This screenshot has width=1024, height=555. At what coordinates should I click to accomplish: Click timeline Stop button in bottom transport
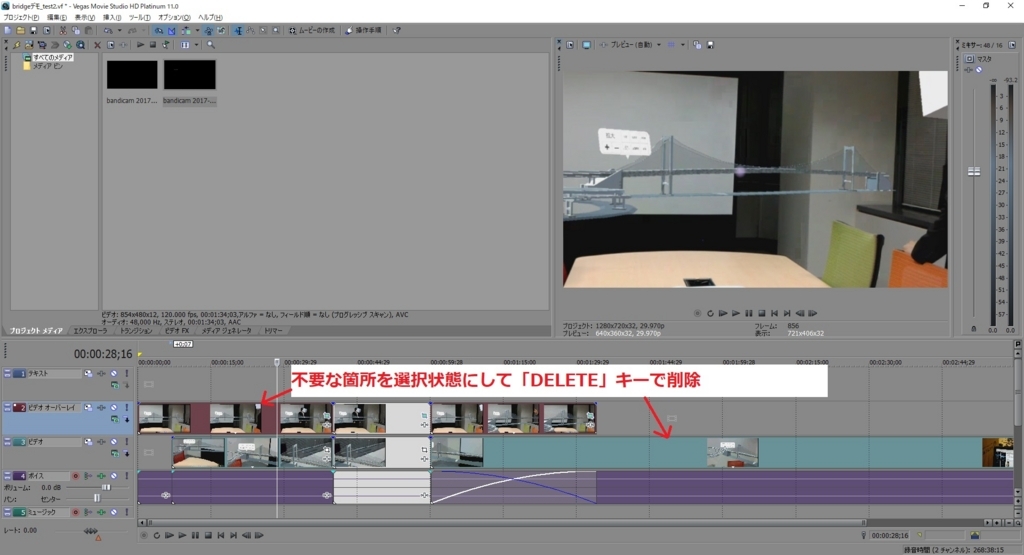pyautogui.click(x=208, y=535)
